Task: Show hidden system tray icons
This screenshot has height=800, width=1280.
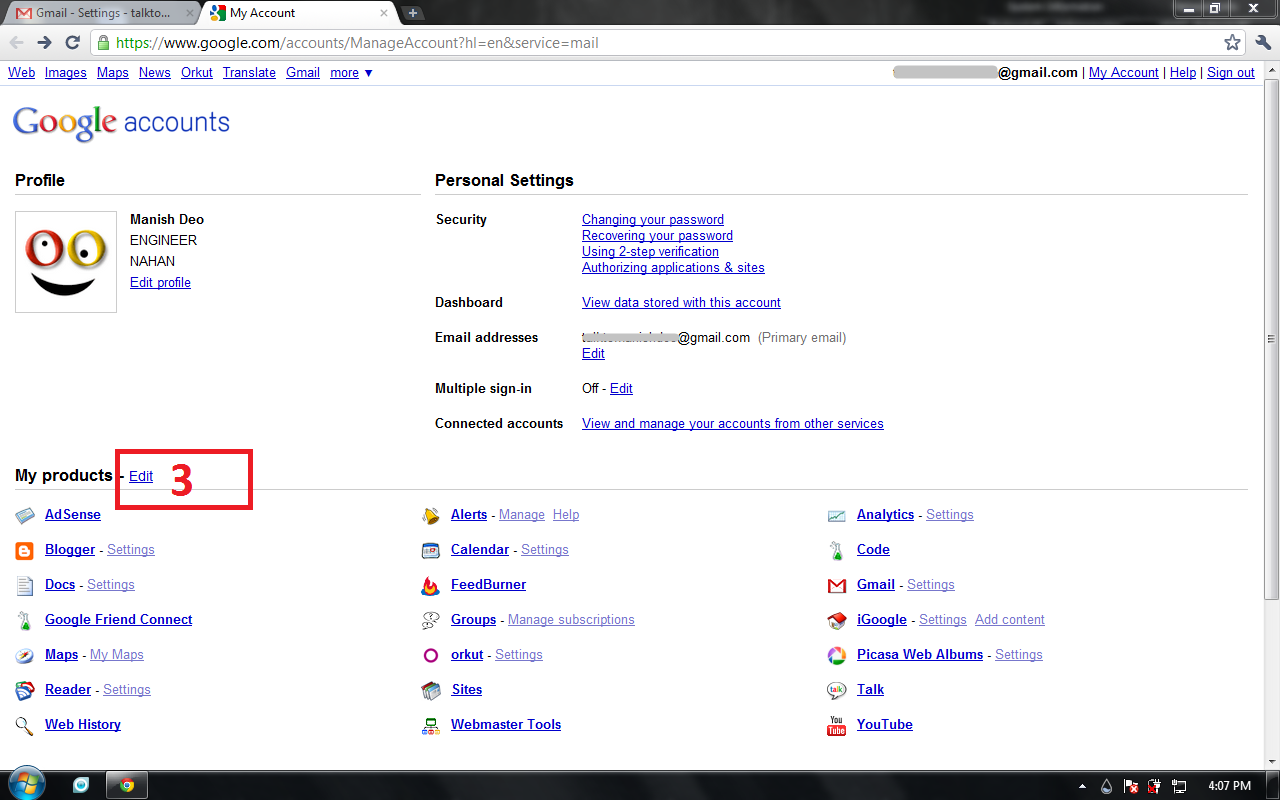Action: pyautogui.click(x=1084, y=786)
